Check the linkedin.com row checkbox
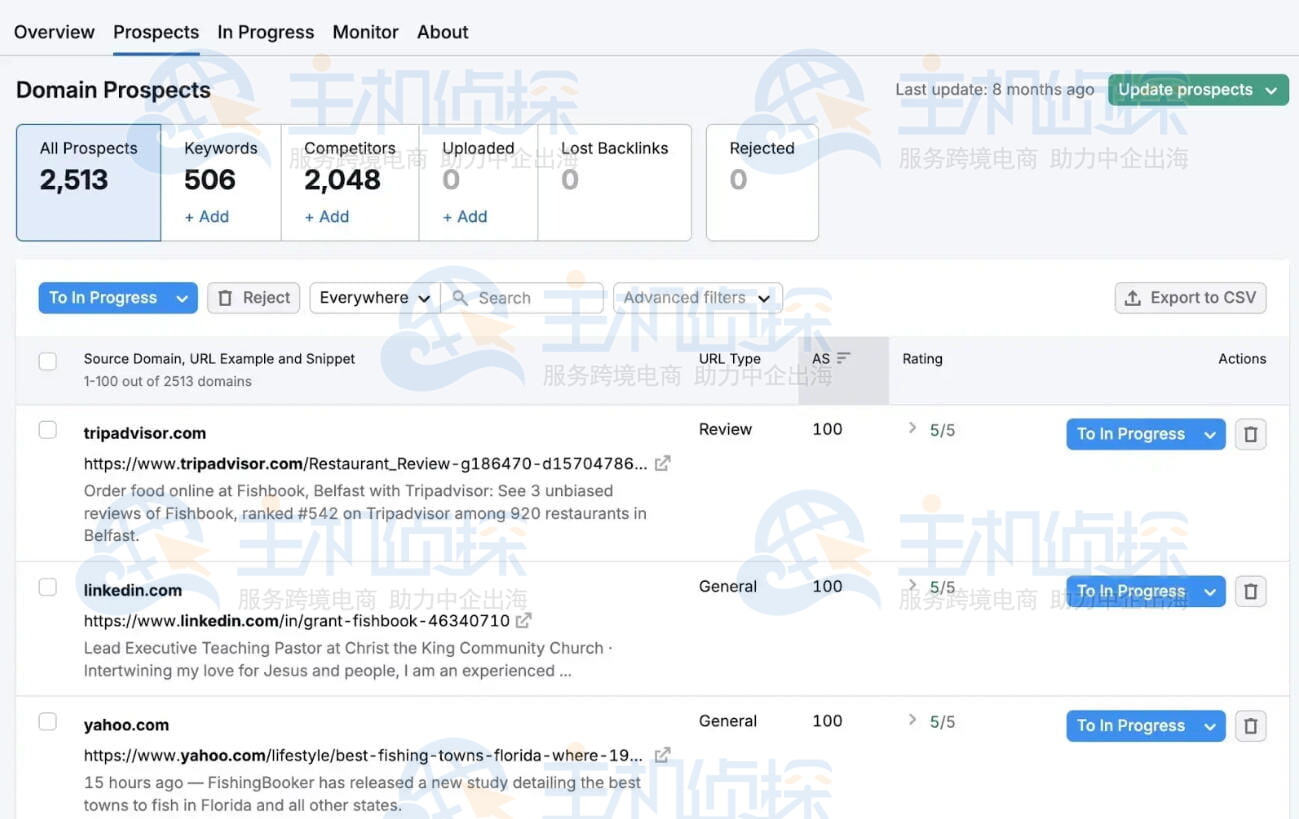This screenshot has height=819, width=1299. point(47,587)
